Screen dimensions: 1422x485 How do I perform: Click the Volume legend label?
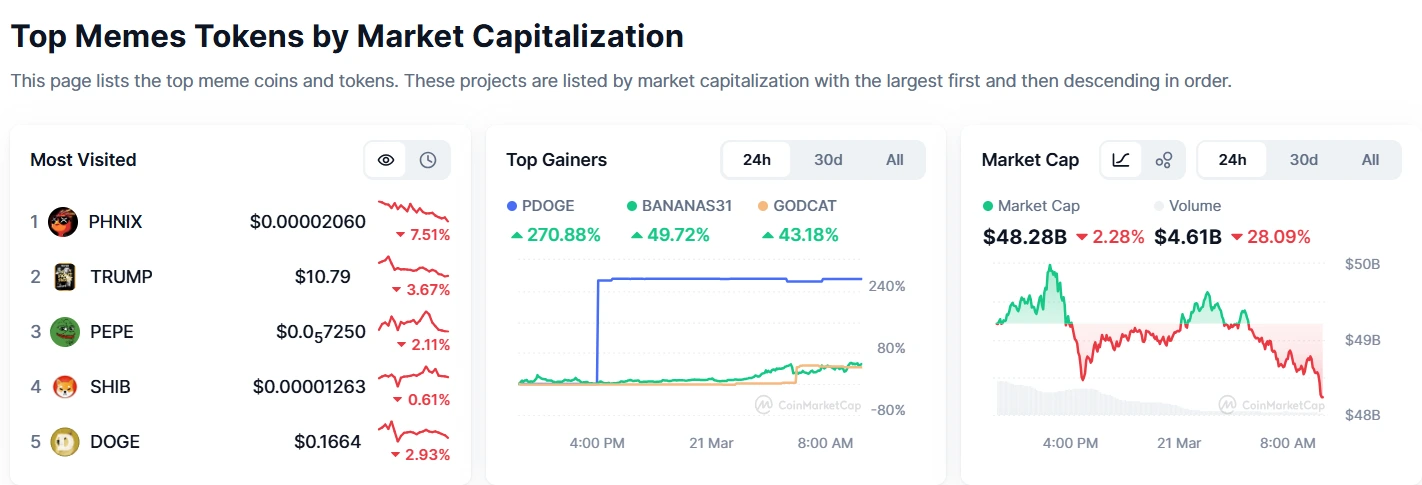(x=1195, y=206)
